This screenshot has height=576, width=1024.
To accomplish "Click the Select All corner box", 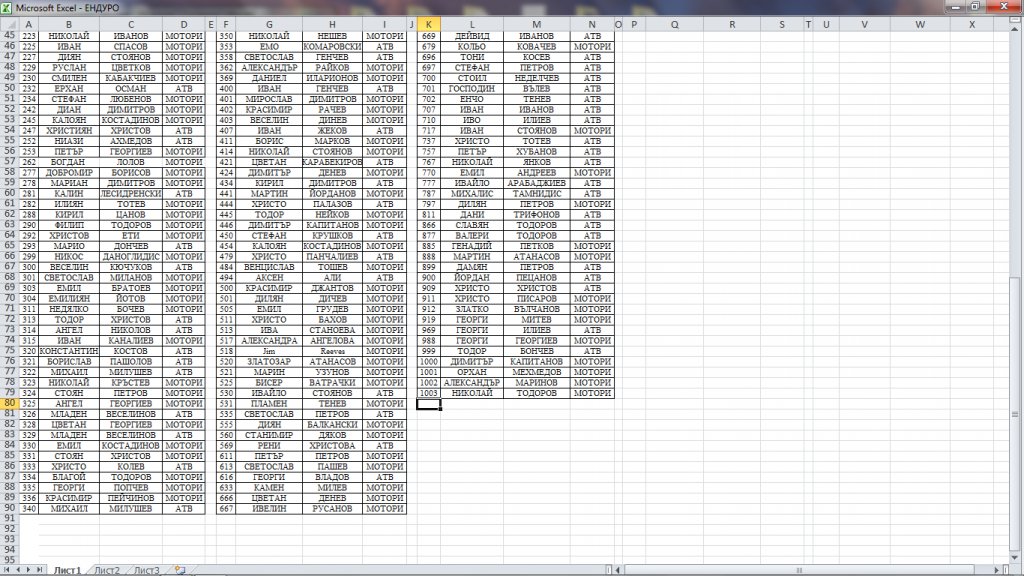I will [x=9, y=24].
